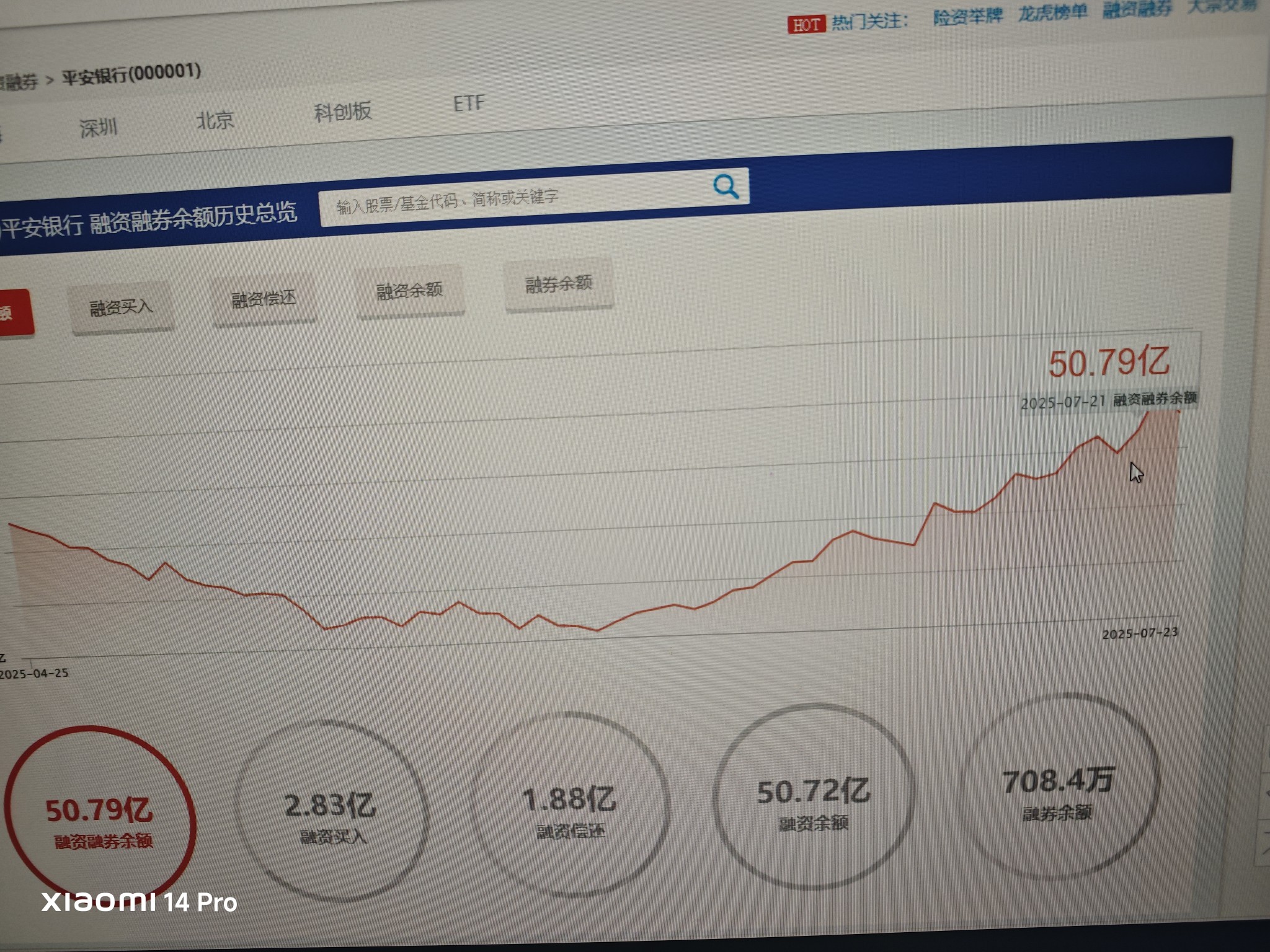Screen dimensions: 1270x952
Task: Open the 险资举牌 hot link
Action: (x=968, y=16)
